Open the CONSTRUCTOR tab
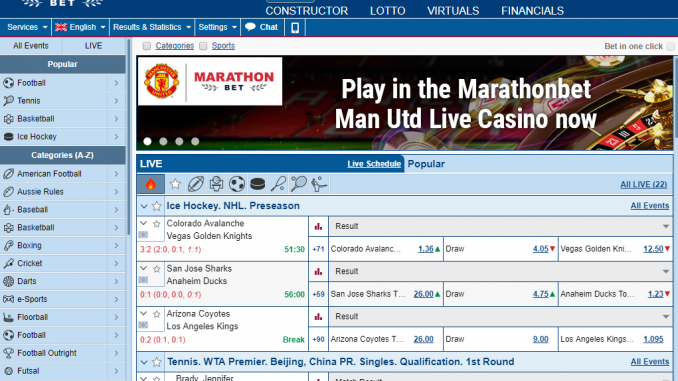Image resolution: width=678 pixels, height=381 pixels. [307, 11]
